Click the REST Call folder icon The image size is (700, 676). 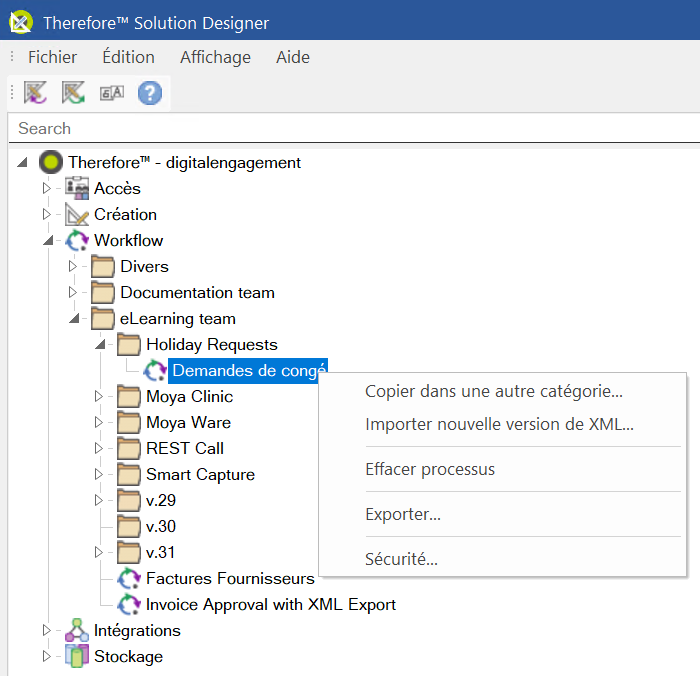[129, 448]
